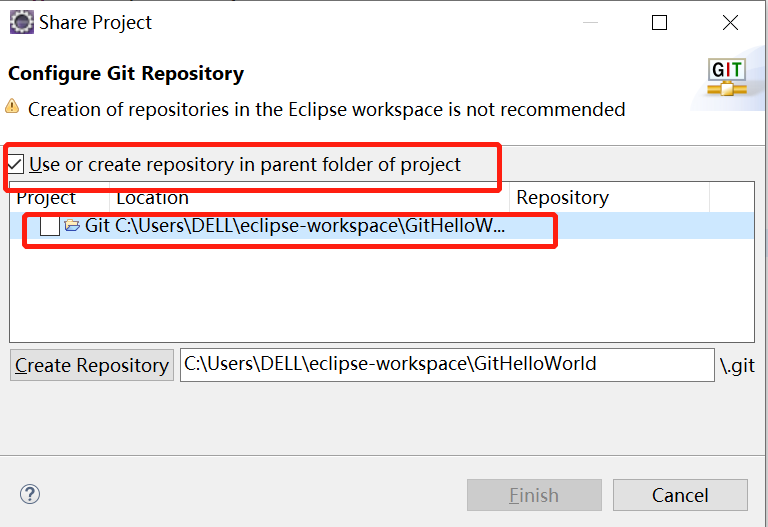The image size is (768, 527).
Task: Click the Eclipse icon in the title bar
Action: [20, 21]
